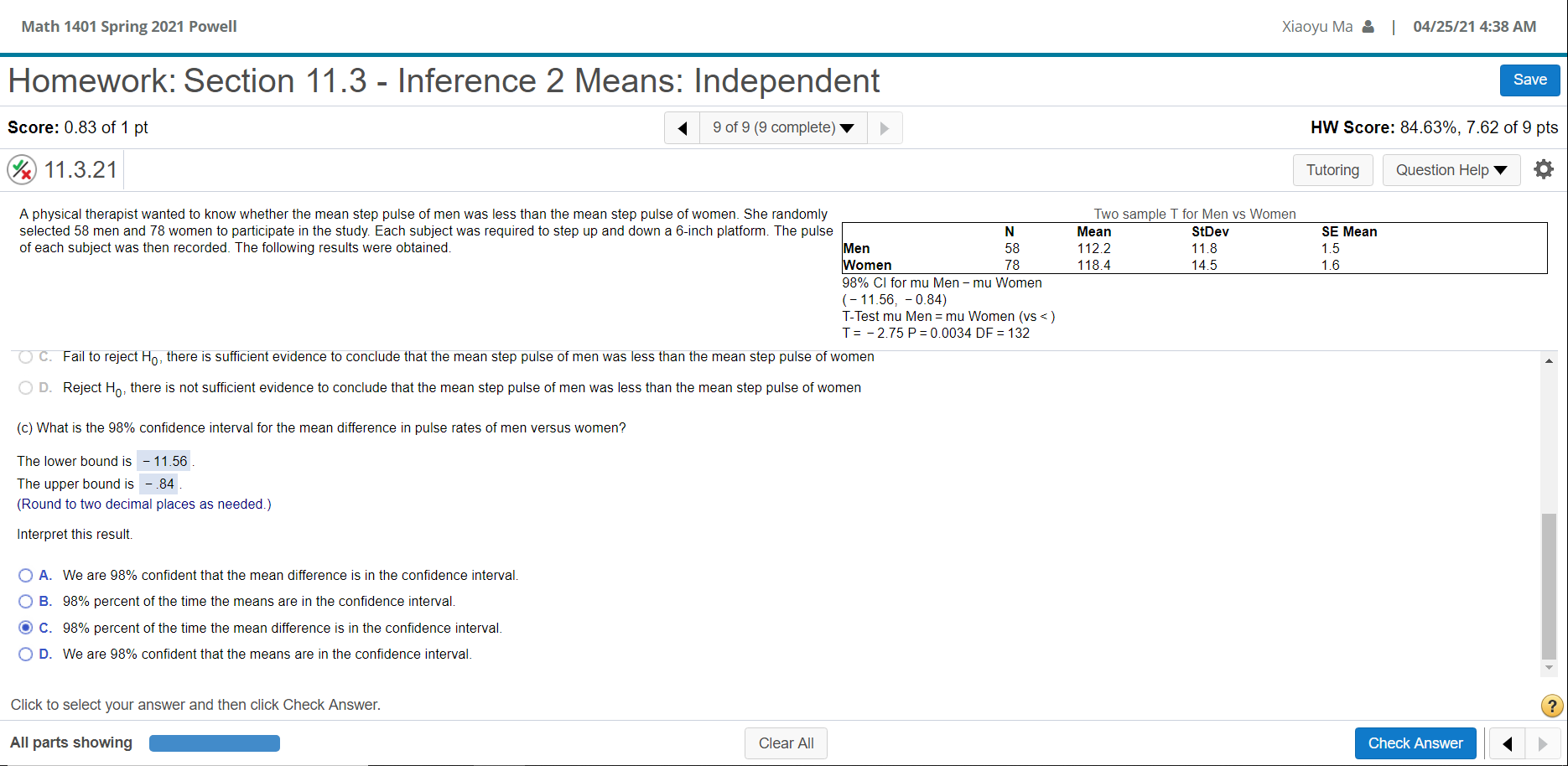
Task: Click the partial-credit score icon next to 11.3.21
Action: pyautogui.click(x=23, y=168)
